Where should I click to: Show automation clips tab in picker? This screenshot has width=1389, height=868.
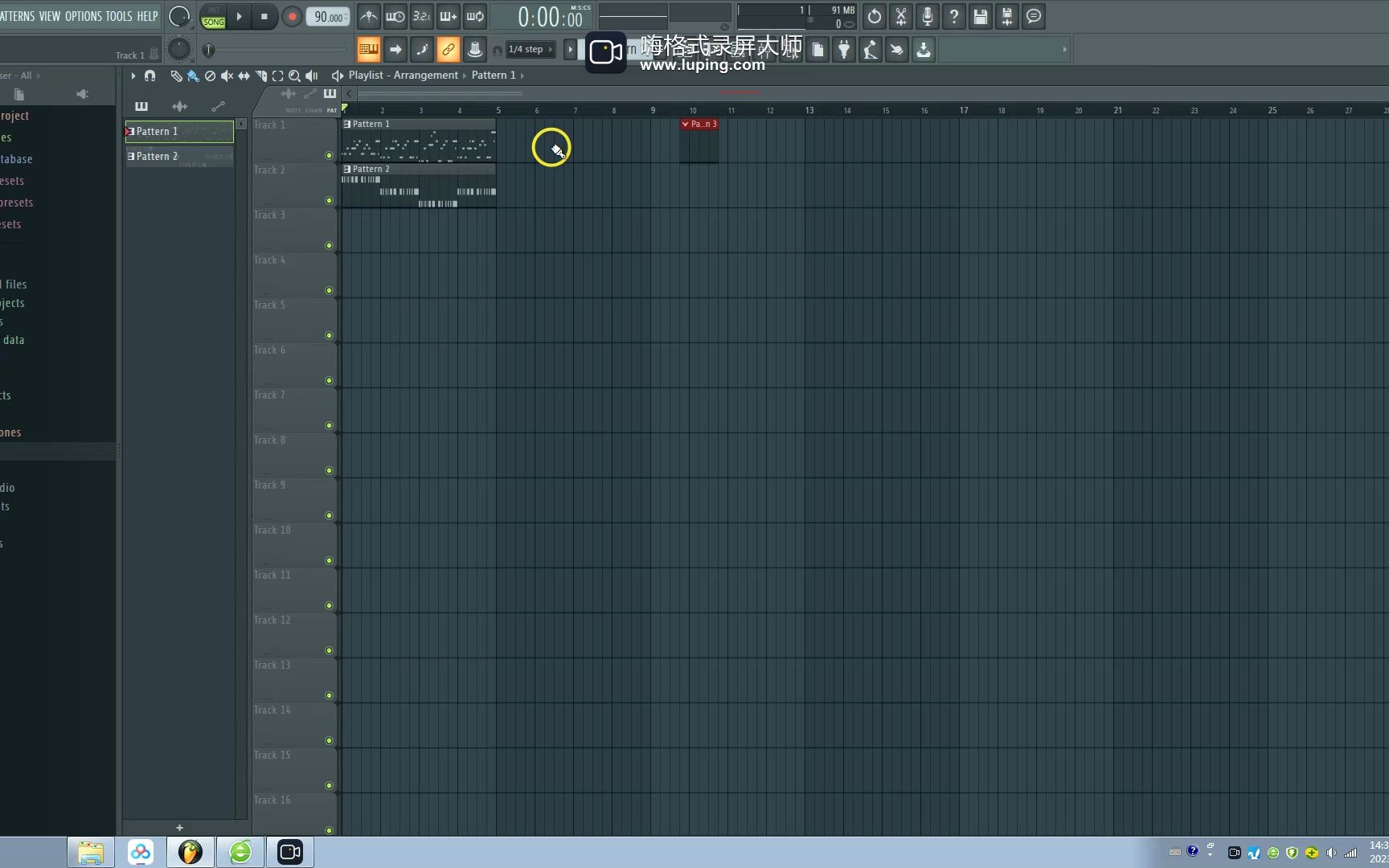click(x=218, y=106)
